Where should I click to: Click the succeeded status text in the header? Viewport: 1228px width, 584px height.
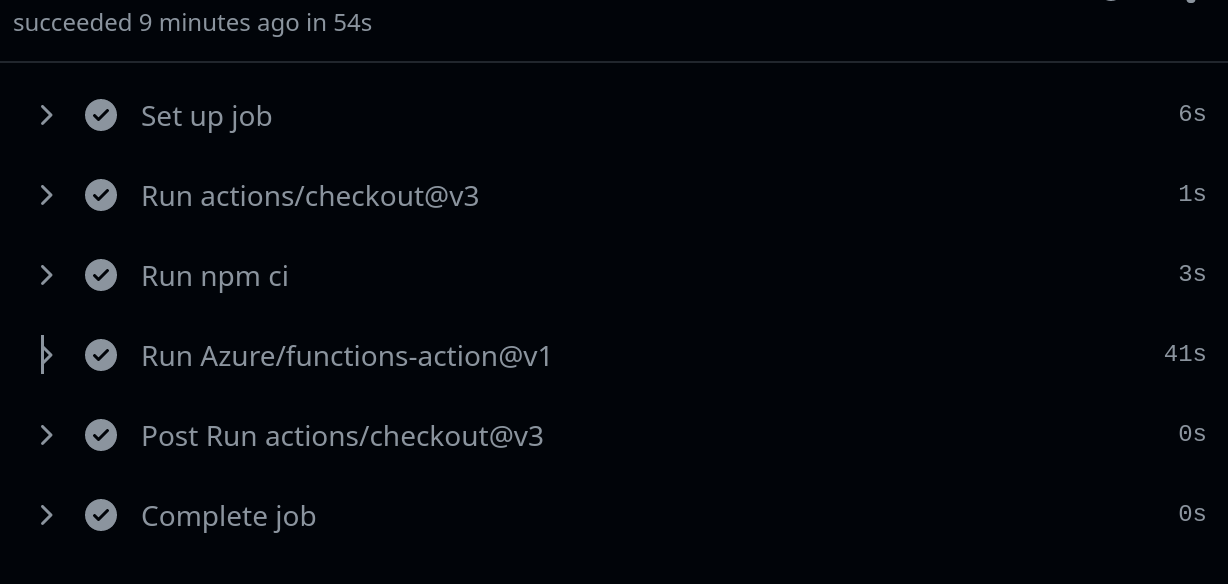pos(66,22)
